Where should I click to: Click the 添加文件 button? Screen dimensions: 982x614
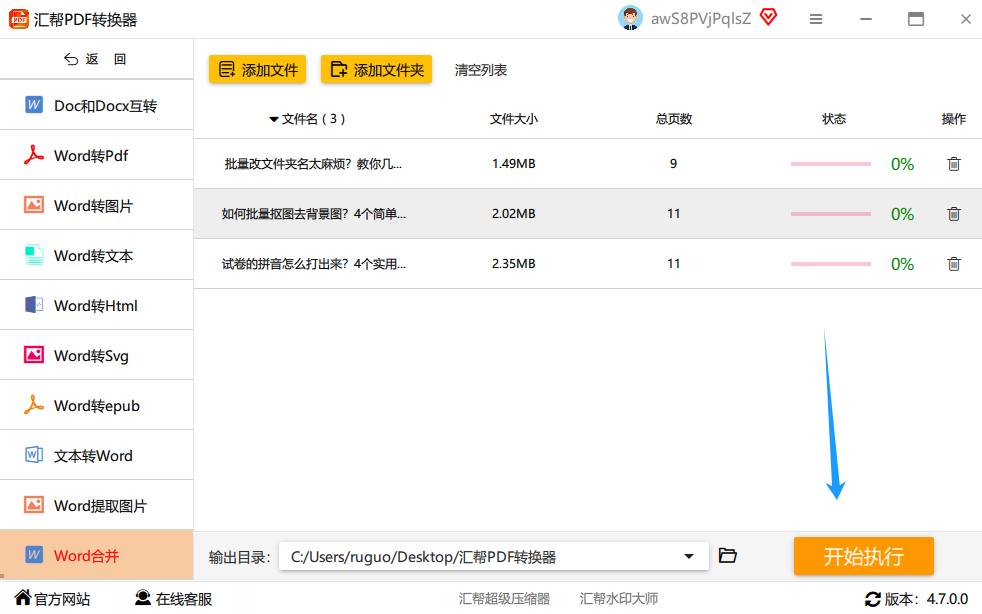257,70
